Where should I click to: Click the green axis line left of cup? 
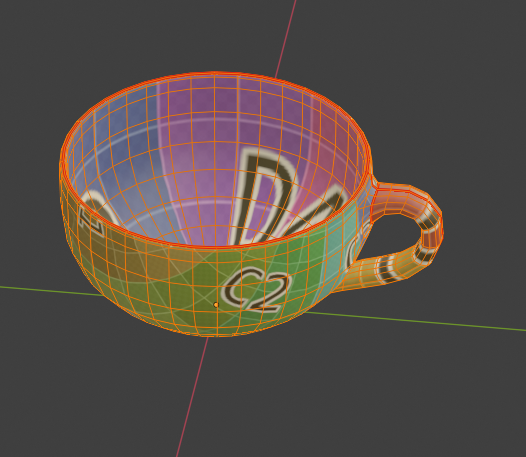tap(50, 291)
